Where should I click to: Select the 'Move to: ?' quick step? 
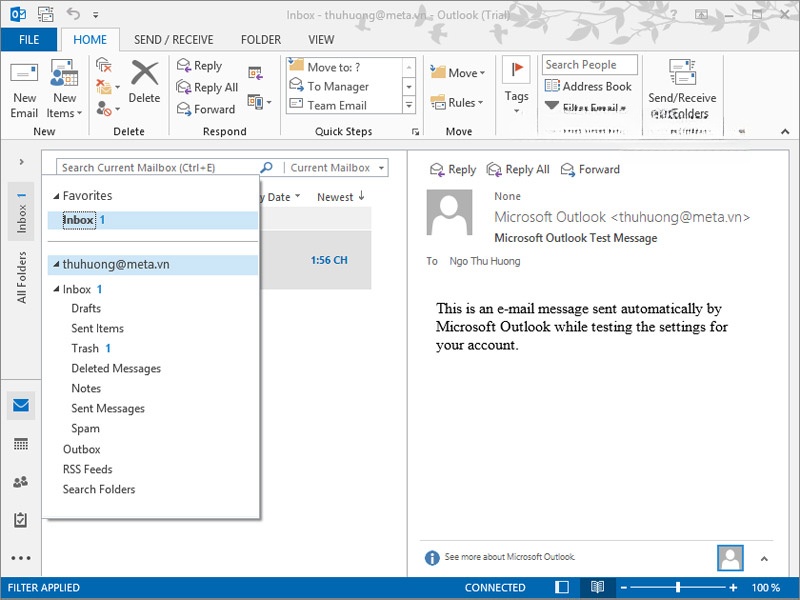click(344, 67)
